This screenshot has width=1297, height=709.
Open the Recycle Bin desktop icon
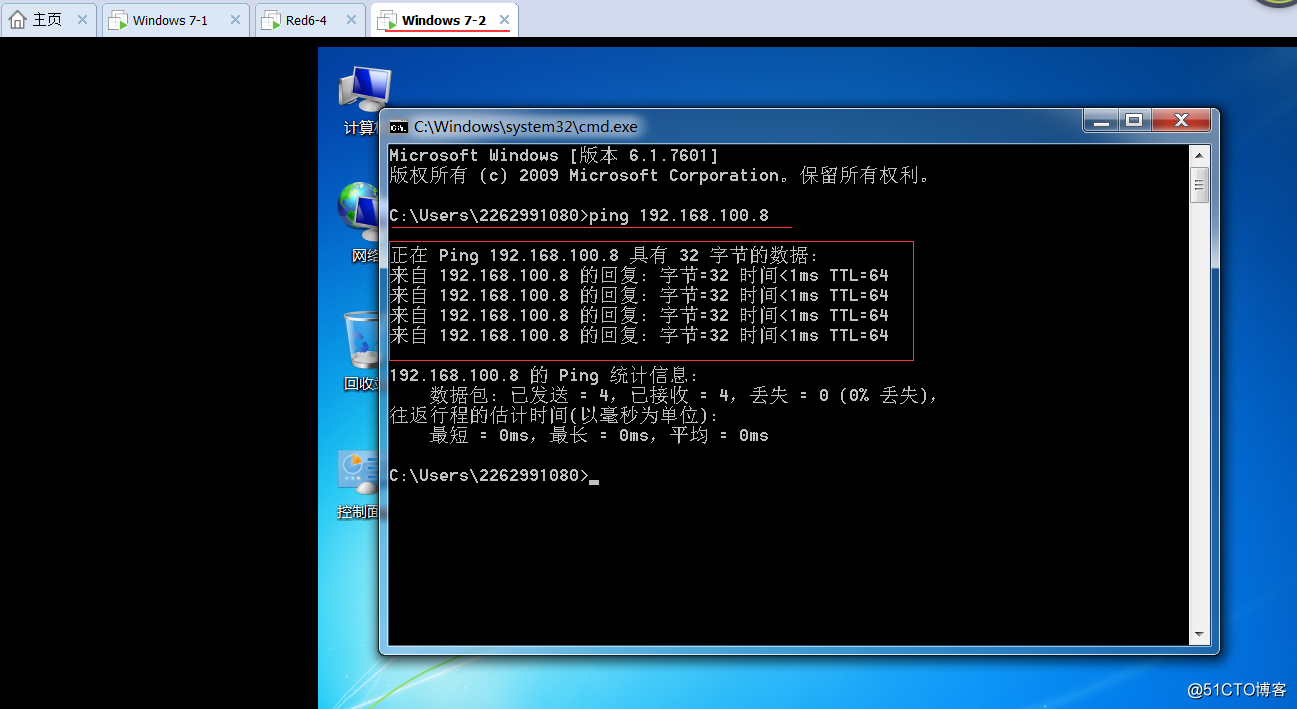360,350
